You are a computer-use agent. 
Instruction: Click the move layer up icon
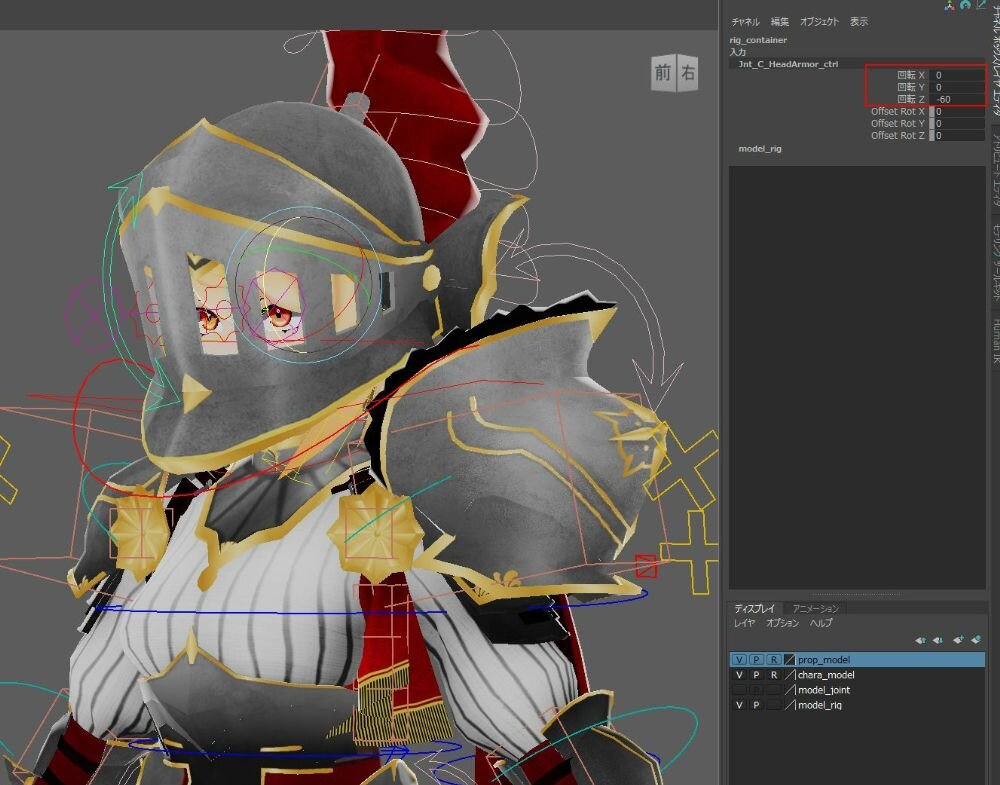click(920, 640)
